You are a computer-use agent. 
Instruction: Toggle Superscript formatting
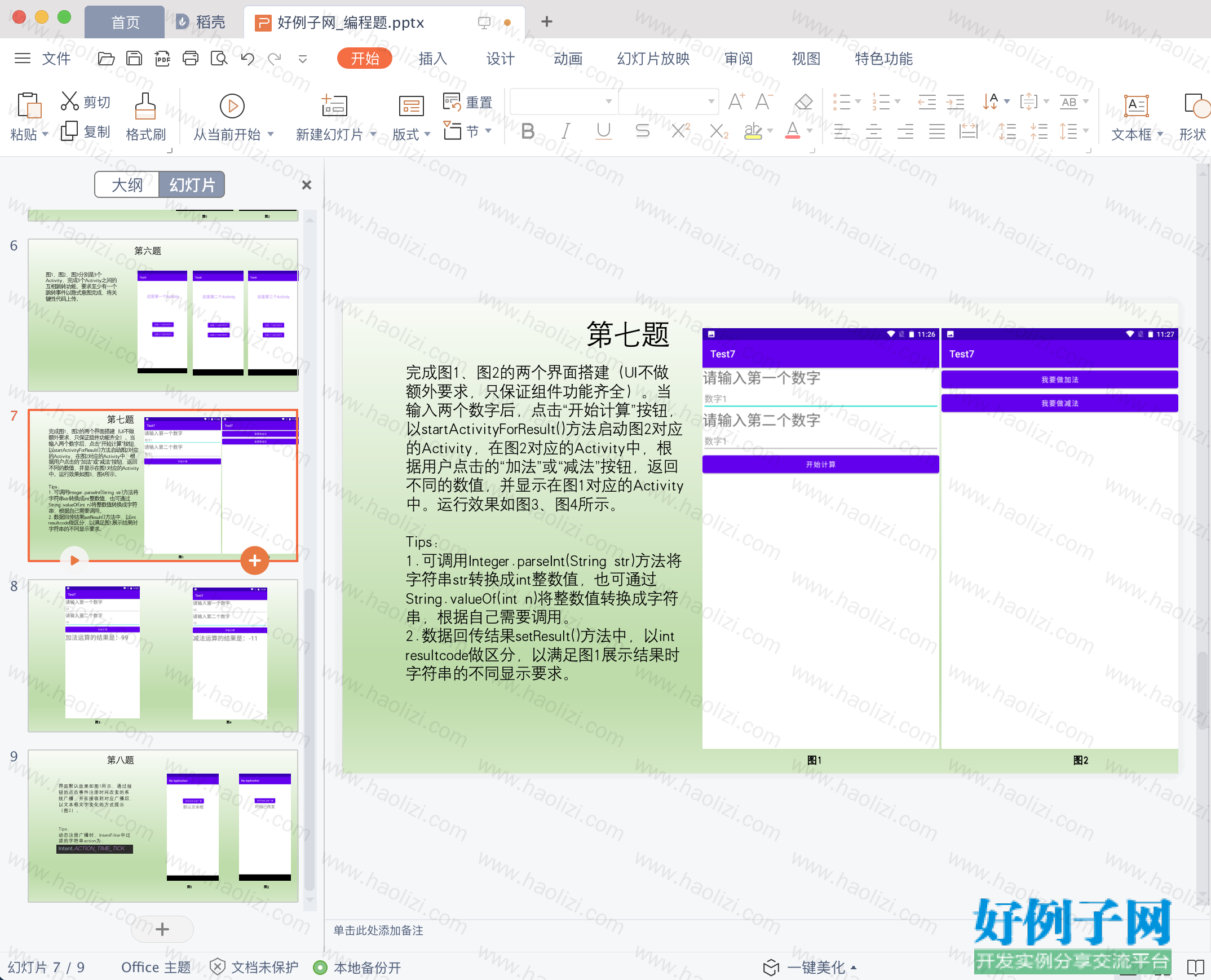pos(680,131)
